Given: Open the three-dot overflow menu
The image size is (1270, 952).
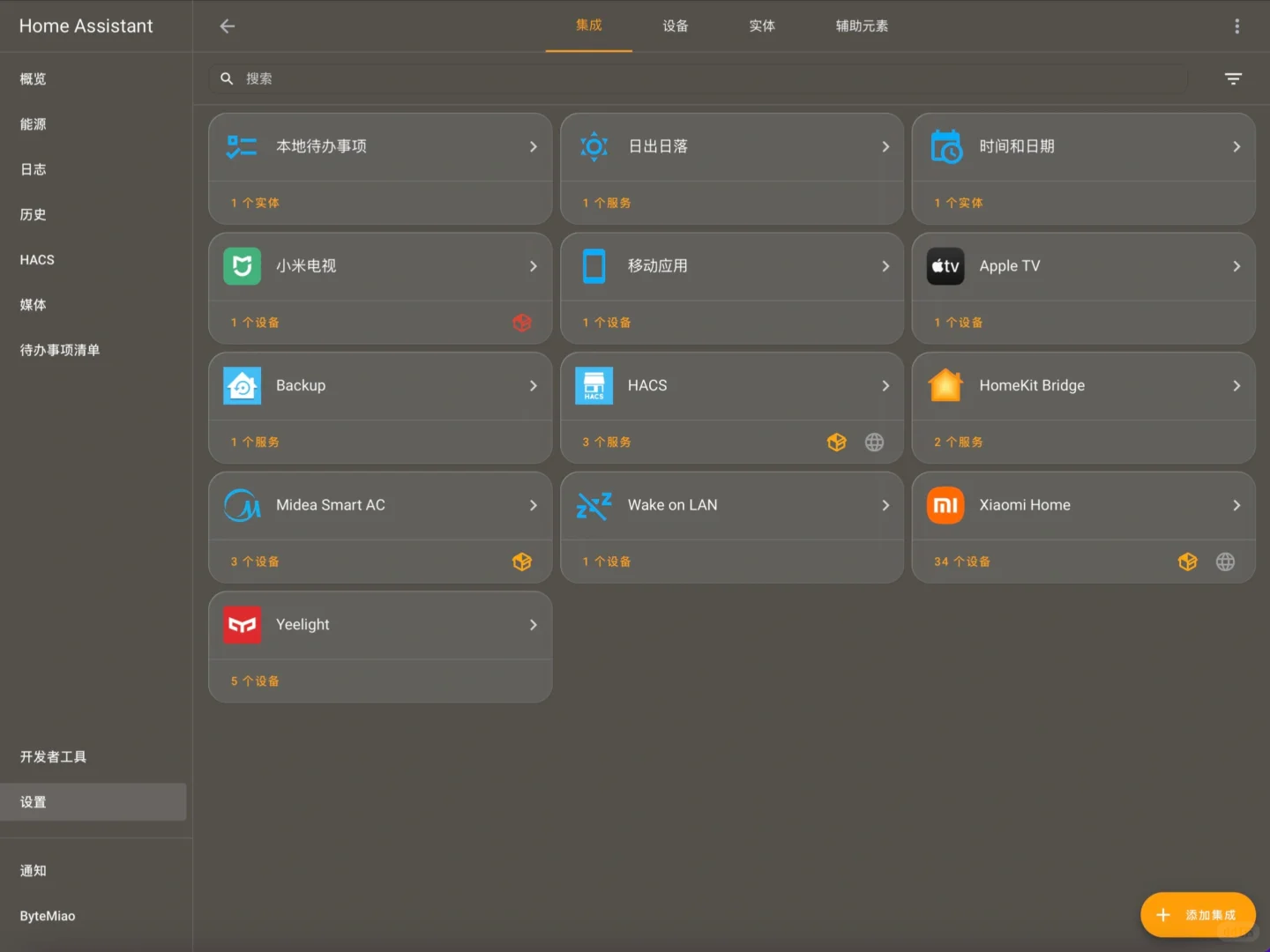Looking at the screenshot, I should point(1236,26).
